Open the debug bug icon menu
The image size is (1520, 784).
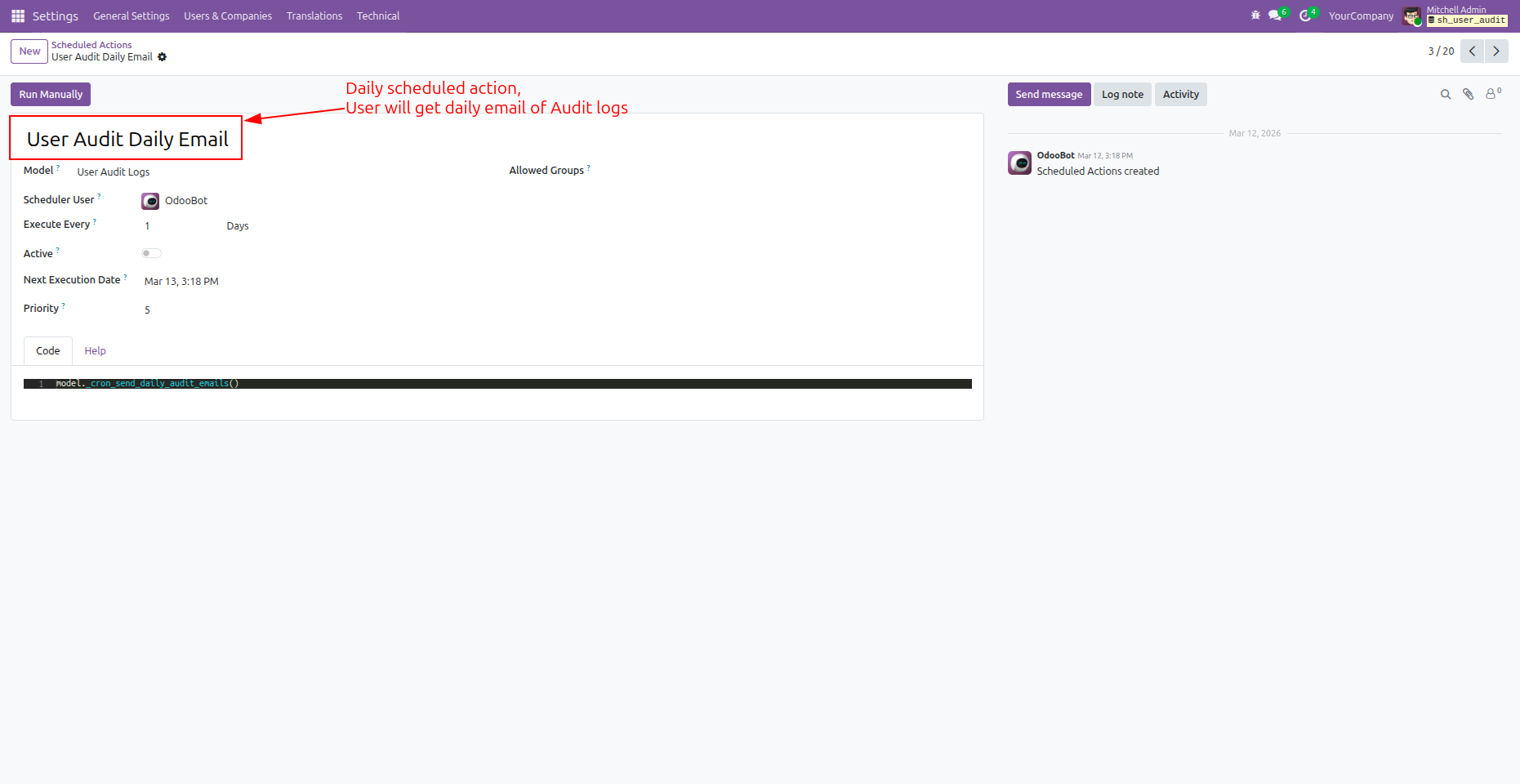tap(1255, 16)
